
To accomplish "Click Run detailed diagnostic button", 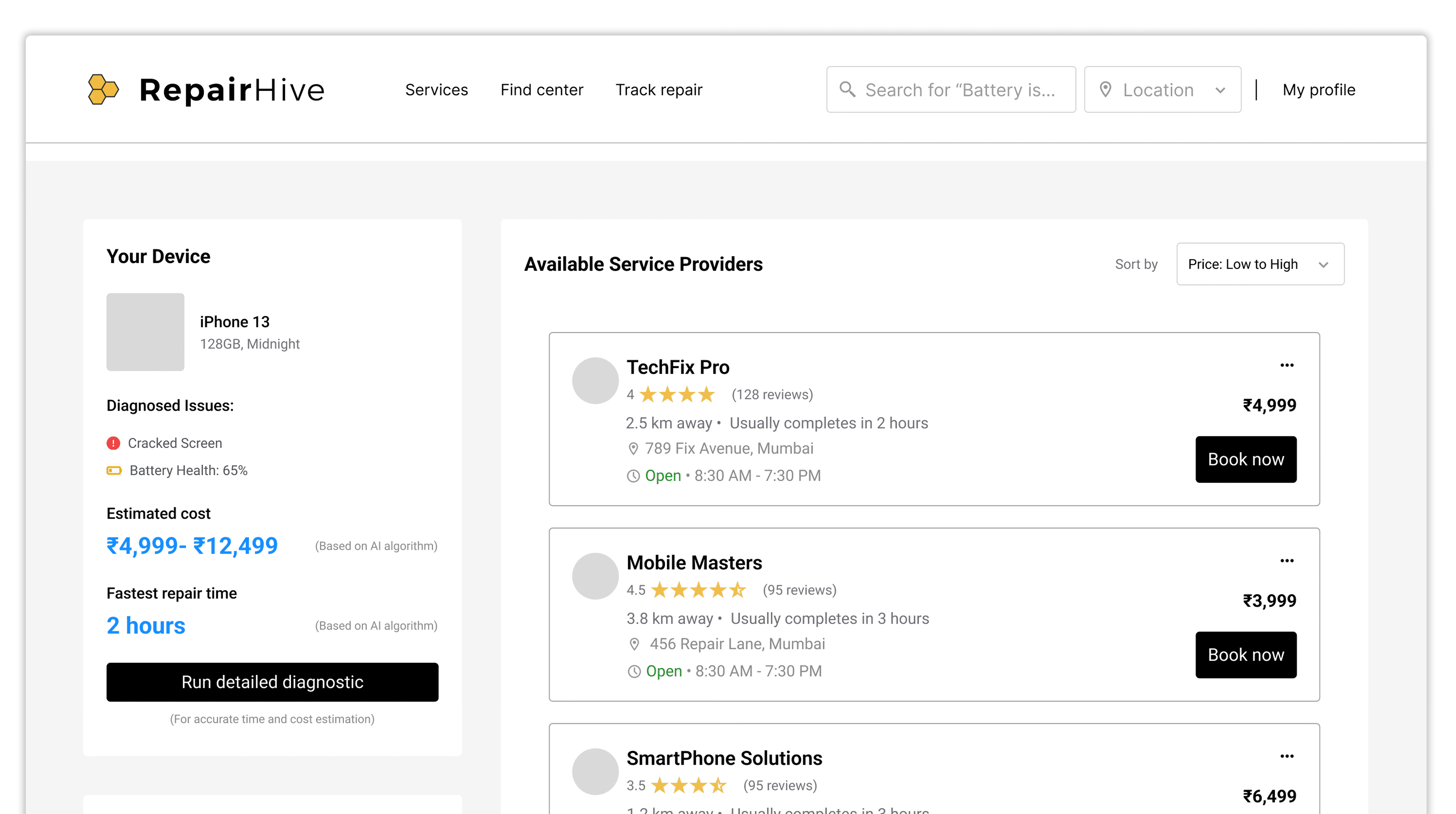I will 272,682.
